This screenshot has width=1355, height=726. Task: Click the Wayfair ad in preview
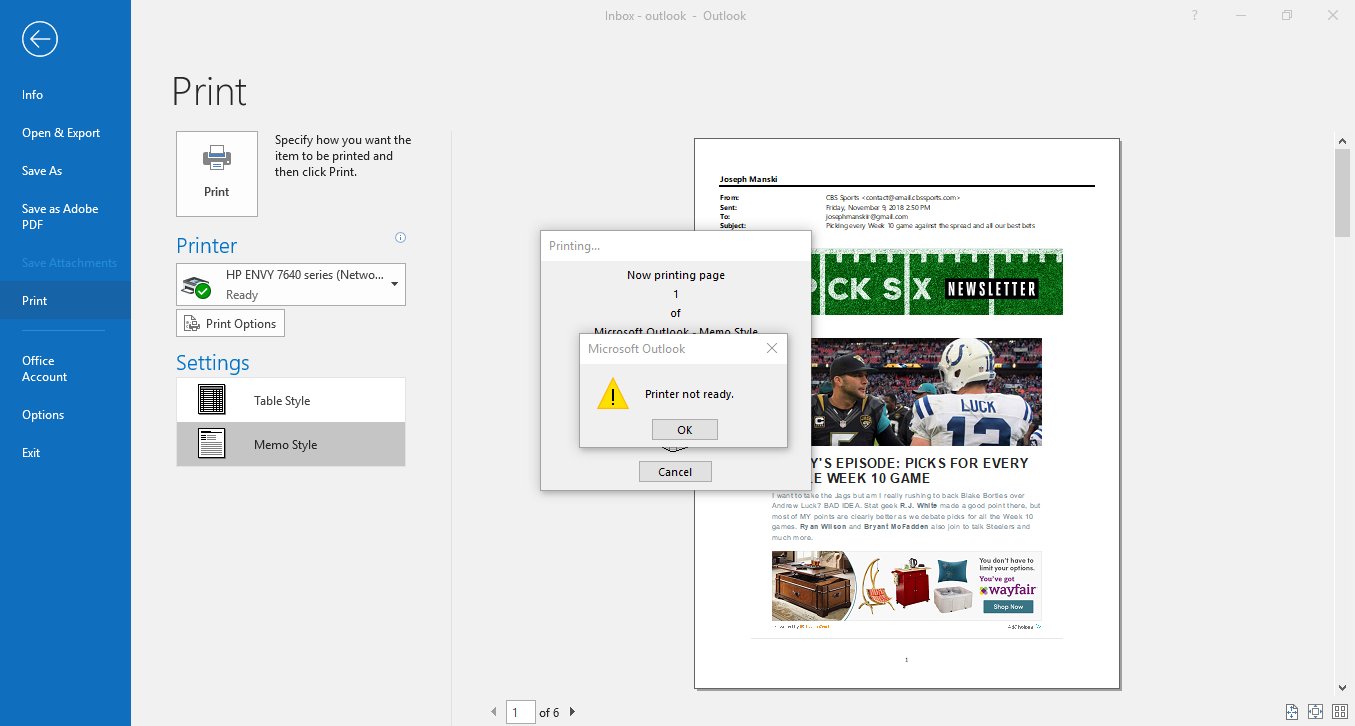point(907,586)
